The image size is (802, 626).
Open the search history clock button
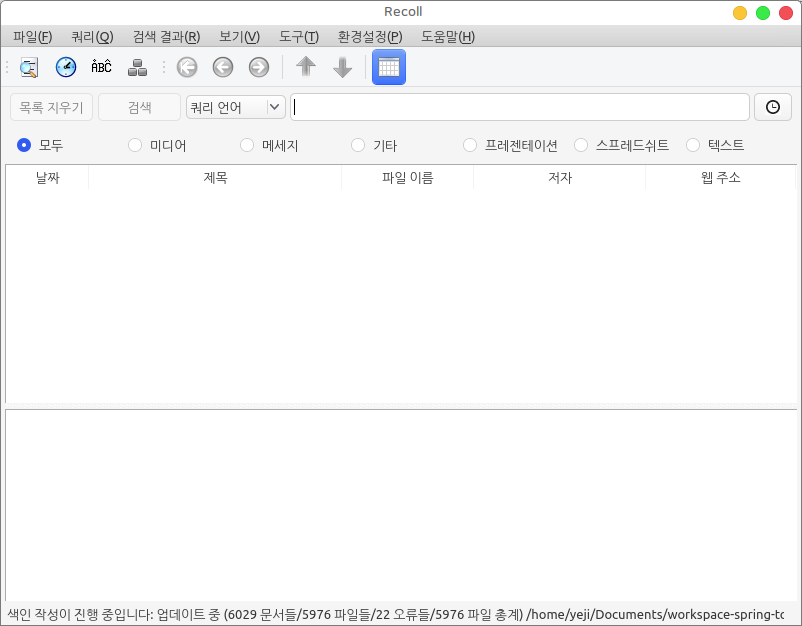click(x=773, y=107)
